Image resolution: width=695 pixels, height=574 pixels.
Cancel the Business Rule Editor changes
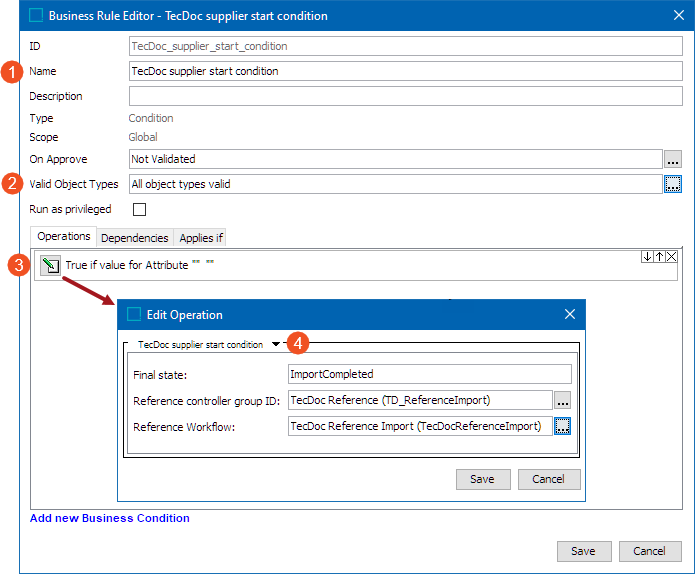(x=650, y=551)
